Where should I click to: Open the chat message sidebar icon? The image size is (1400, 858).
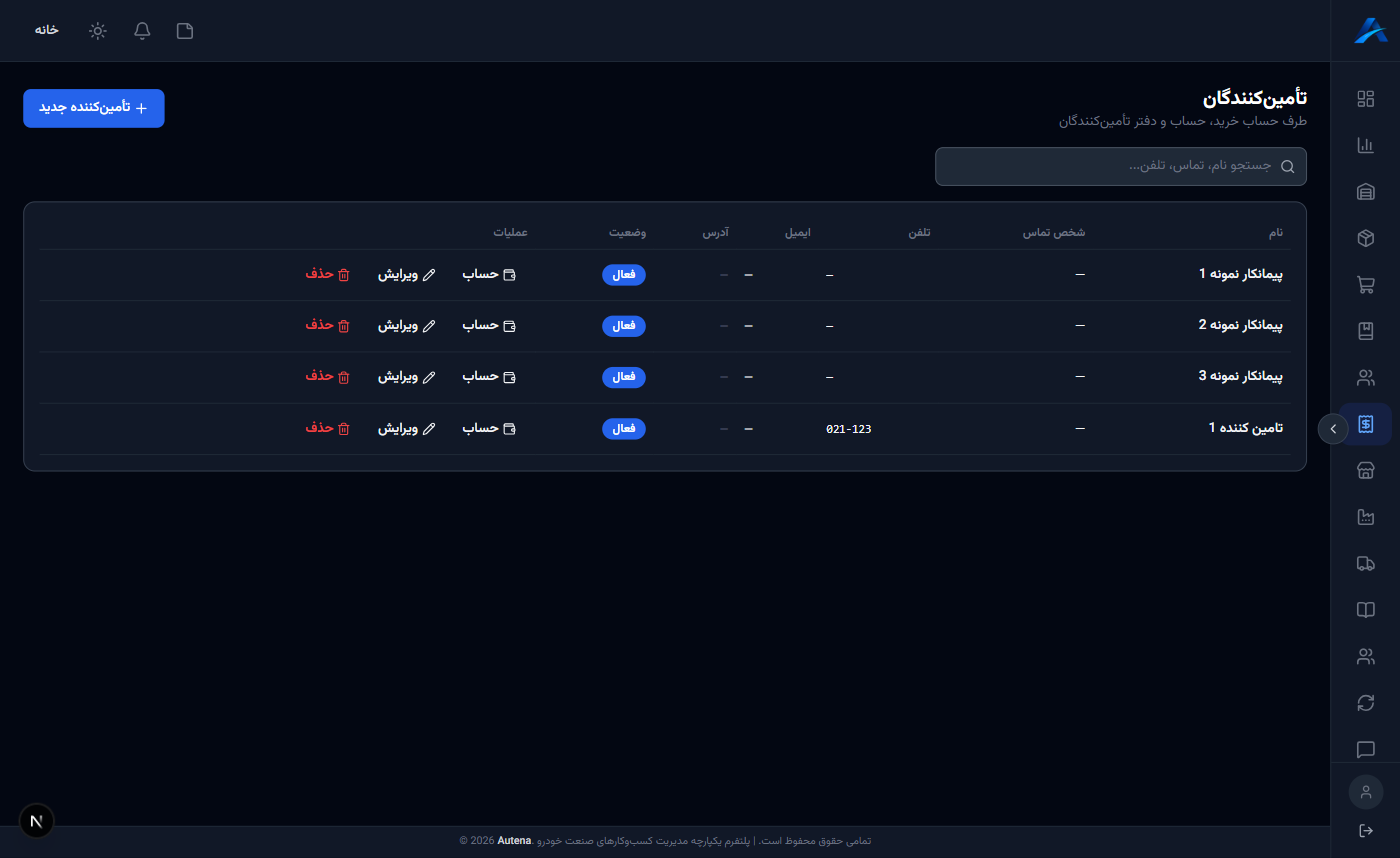(1365, 750)
